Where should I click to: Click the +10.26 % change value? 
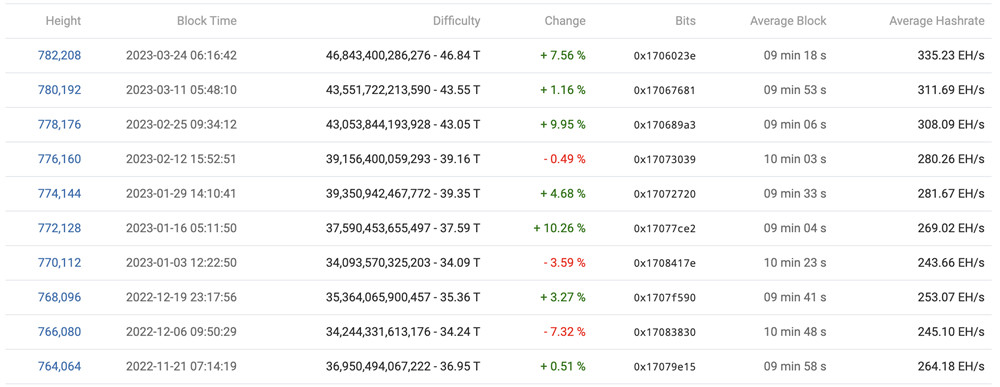tap(560, 228)
